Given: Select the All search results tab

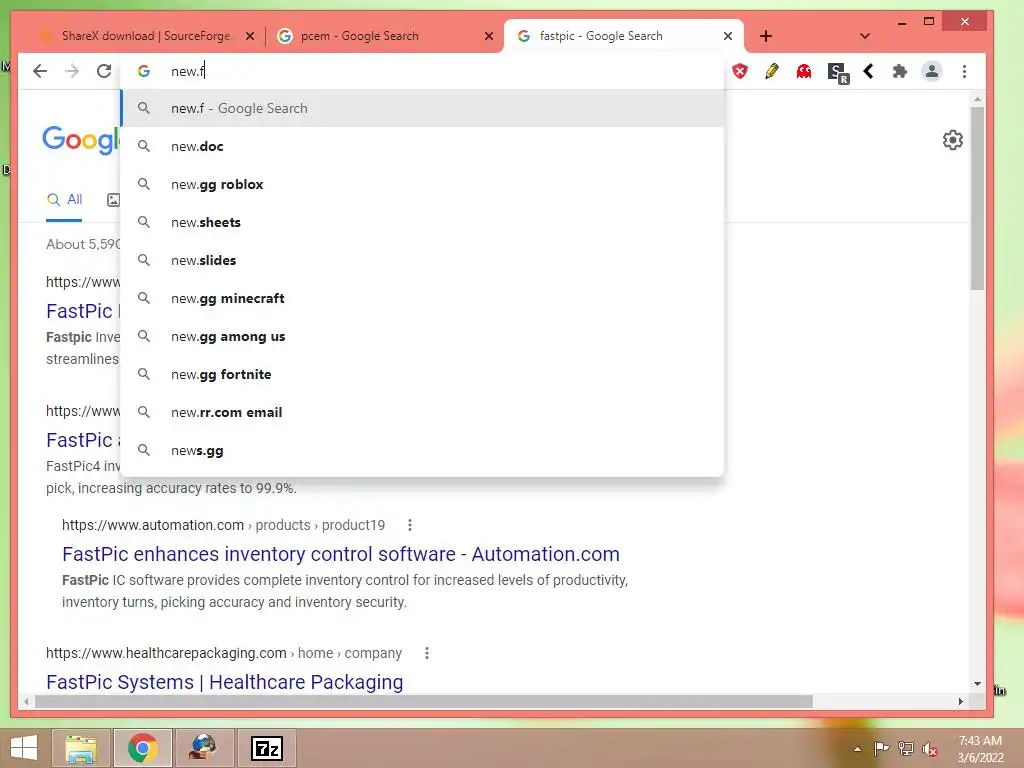Looking at the screenshot, I should [64, 200].
